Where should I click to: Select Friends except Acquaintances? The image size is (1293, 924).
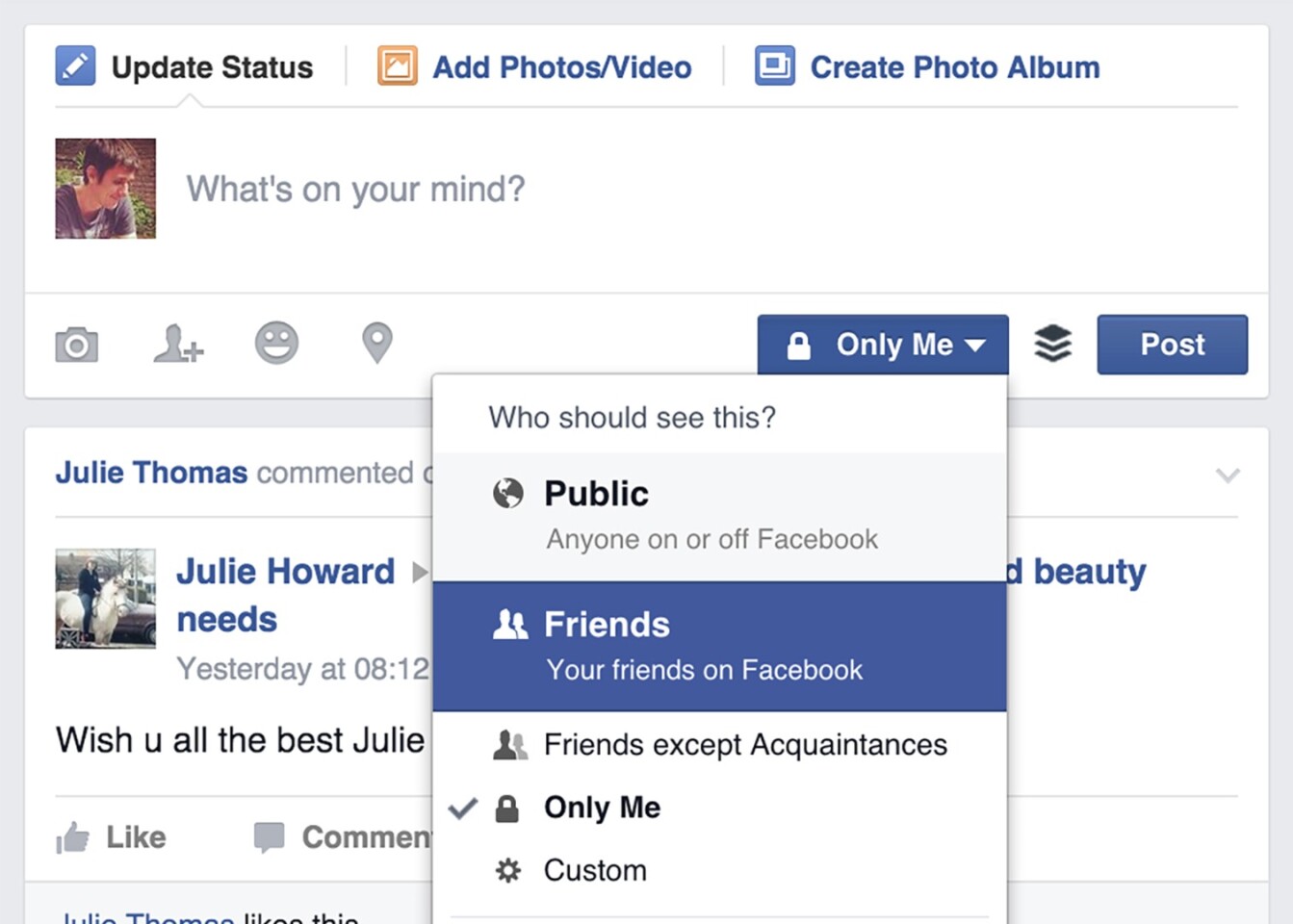point(744,745)
